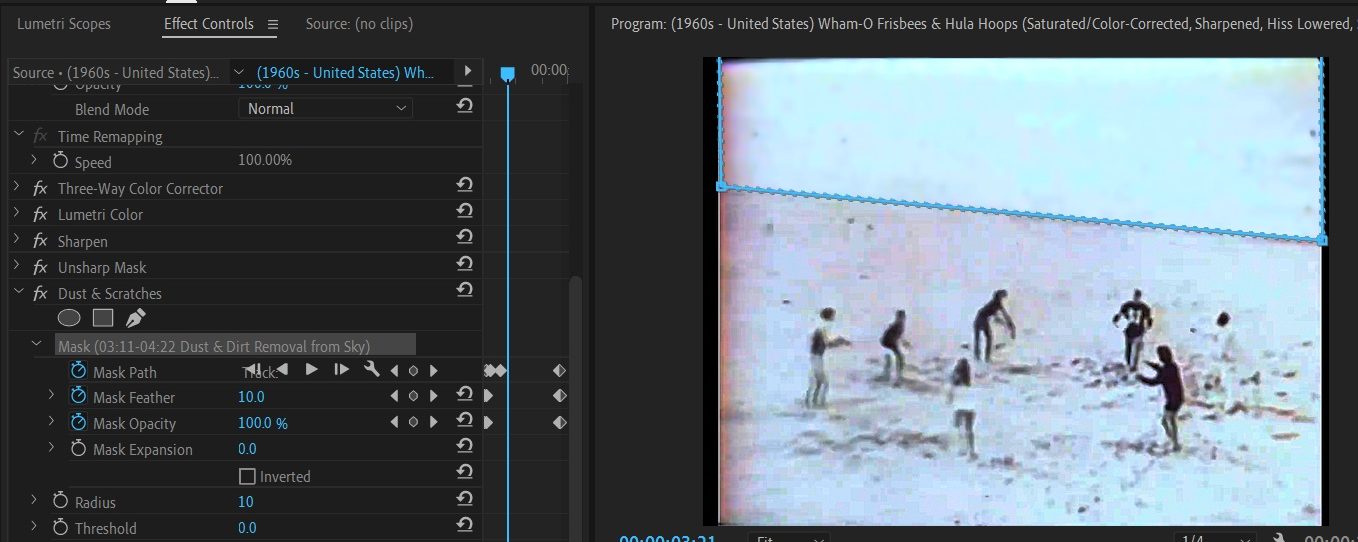Screen dimensions: 1358x542
Task: Toggle the Unsharp Mask fx switch
Action: [40, 267]
